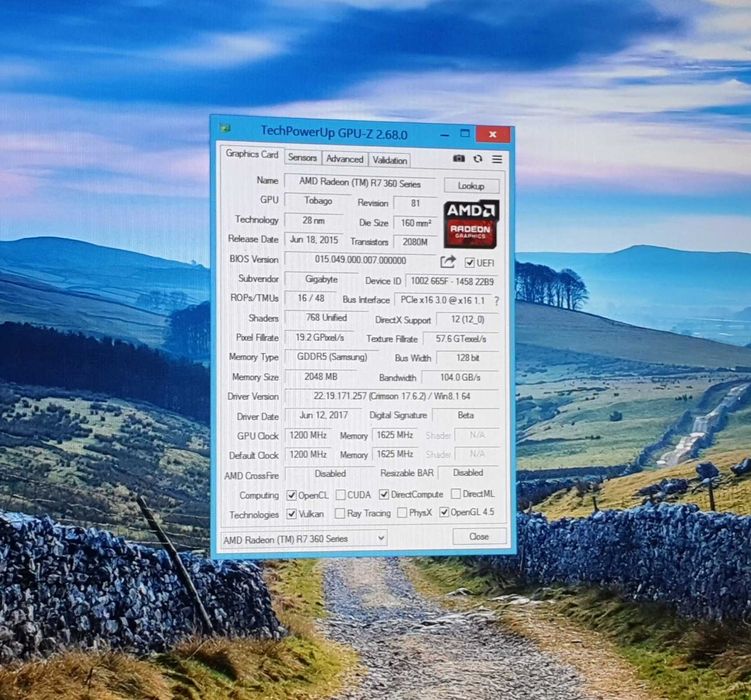Toggle the Vulkan checkbox

coord(291,514)
